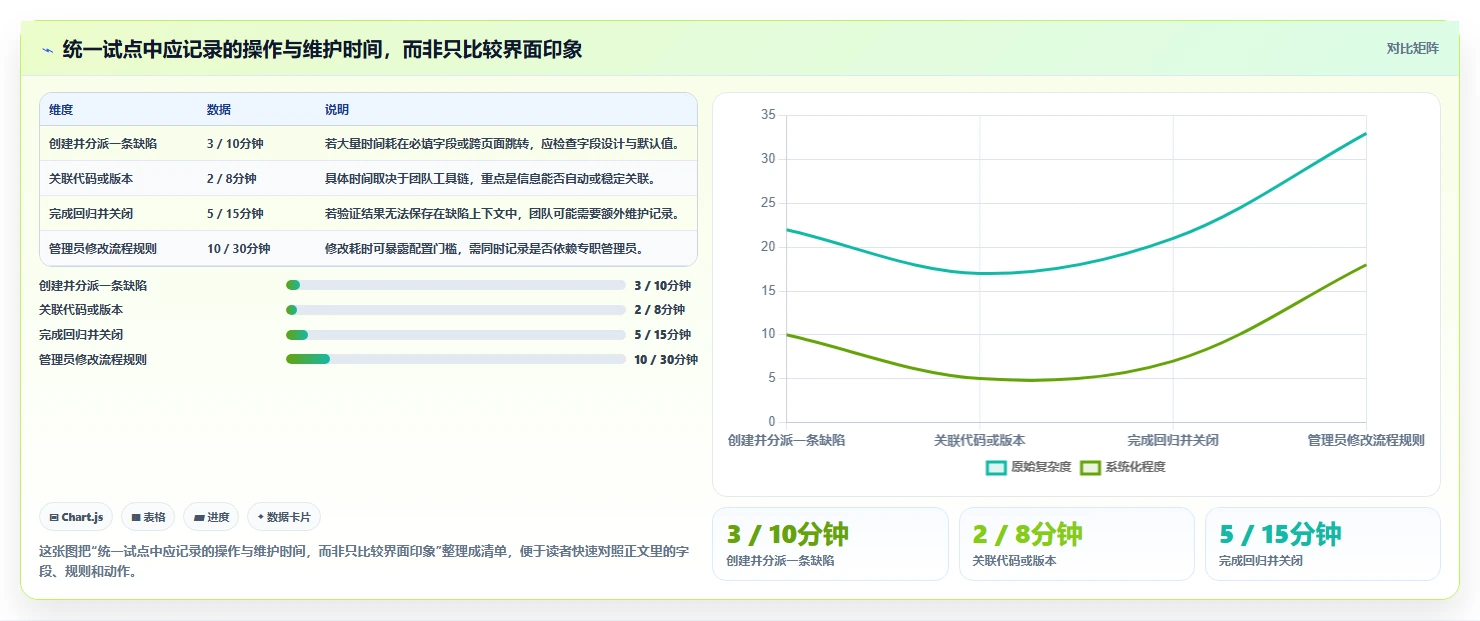
Task: Click the green 系统化程度 legend color box
Action: coord(1090,467)
